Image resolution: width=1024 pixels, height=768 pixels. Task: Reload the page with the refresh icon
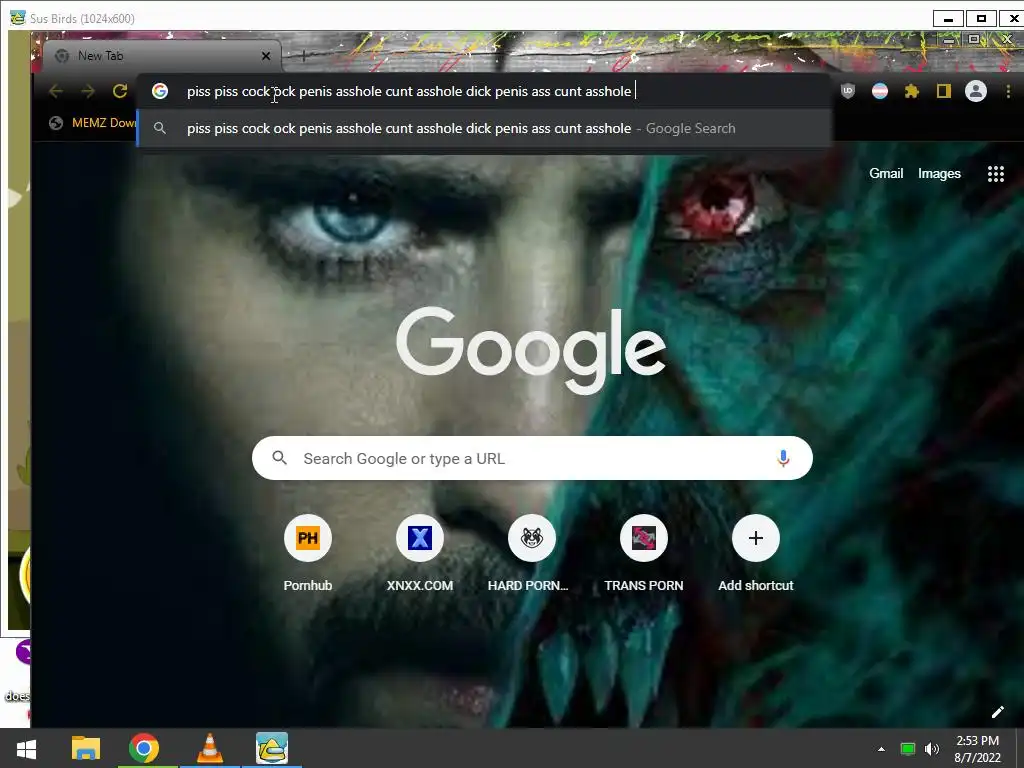point(120,91)
